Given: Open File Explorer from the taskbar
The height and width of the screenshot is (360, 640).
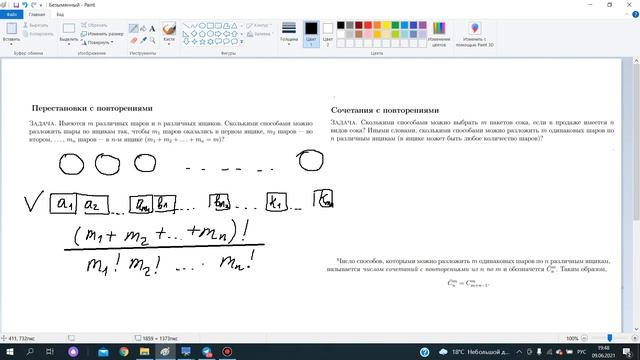Looking at the screenshot, I should (x=144, y=351).
